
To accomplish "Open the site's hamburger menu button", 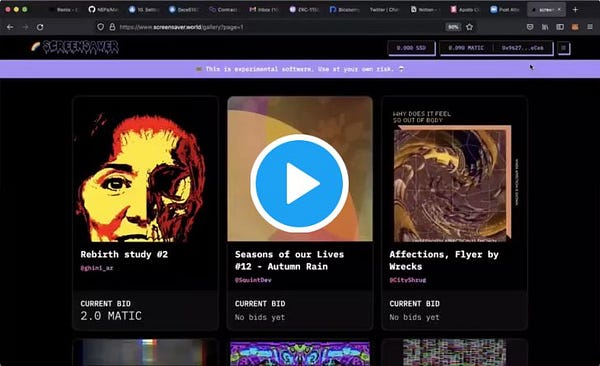I will click(564, 48).
